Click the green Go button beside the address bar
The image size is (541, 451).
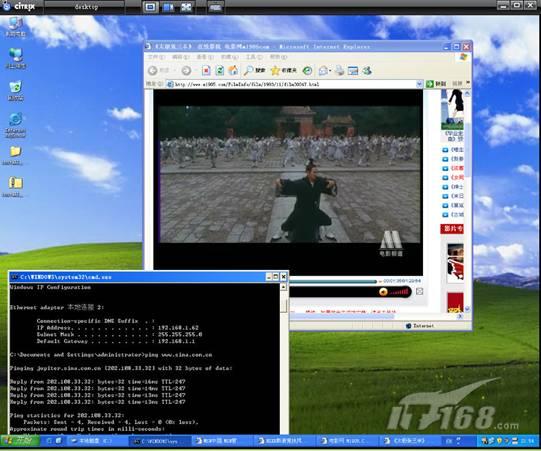[x=436, y=84]
